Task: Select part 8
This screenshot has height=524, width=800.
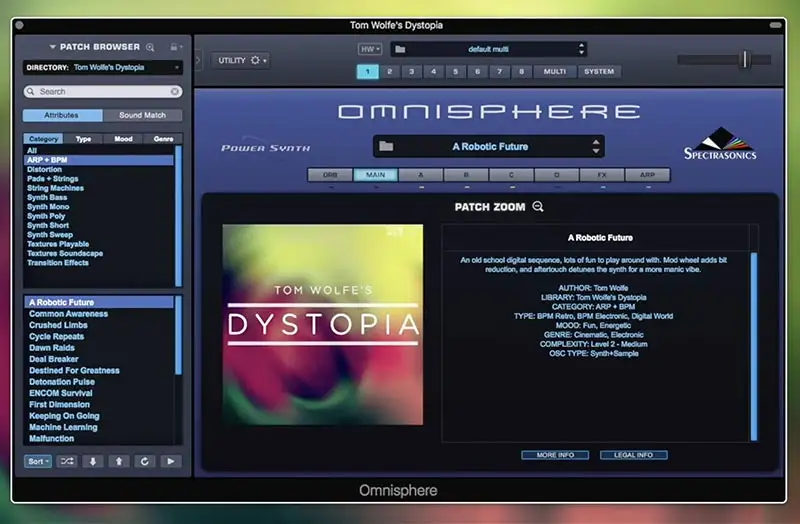Action: tap(521, 71)
